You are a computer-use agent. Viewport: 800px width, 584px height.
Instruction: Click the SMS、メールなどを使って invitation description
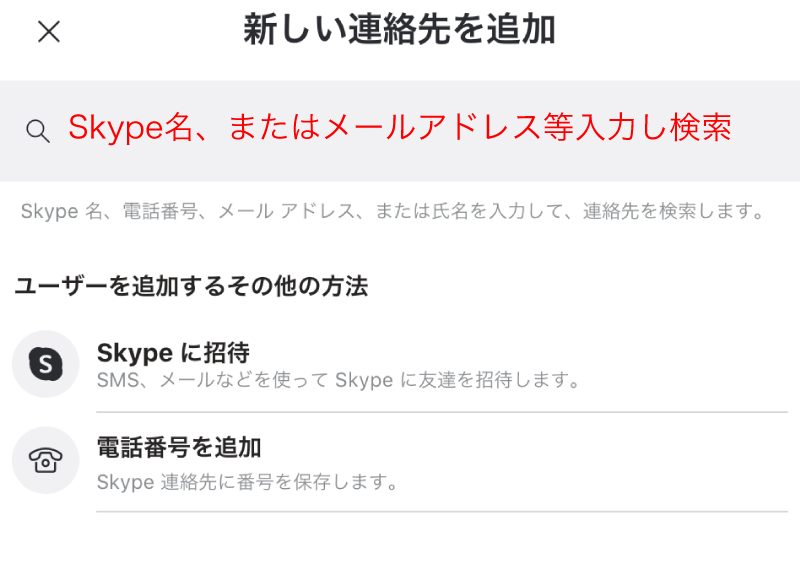339,380
